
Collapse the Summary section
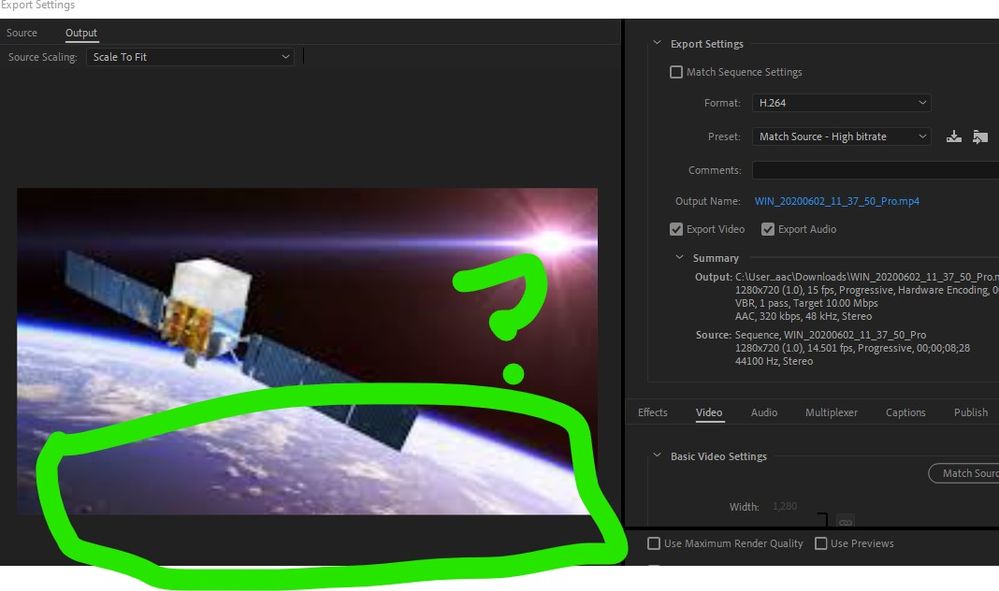pos(679,257)
